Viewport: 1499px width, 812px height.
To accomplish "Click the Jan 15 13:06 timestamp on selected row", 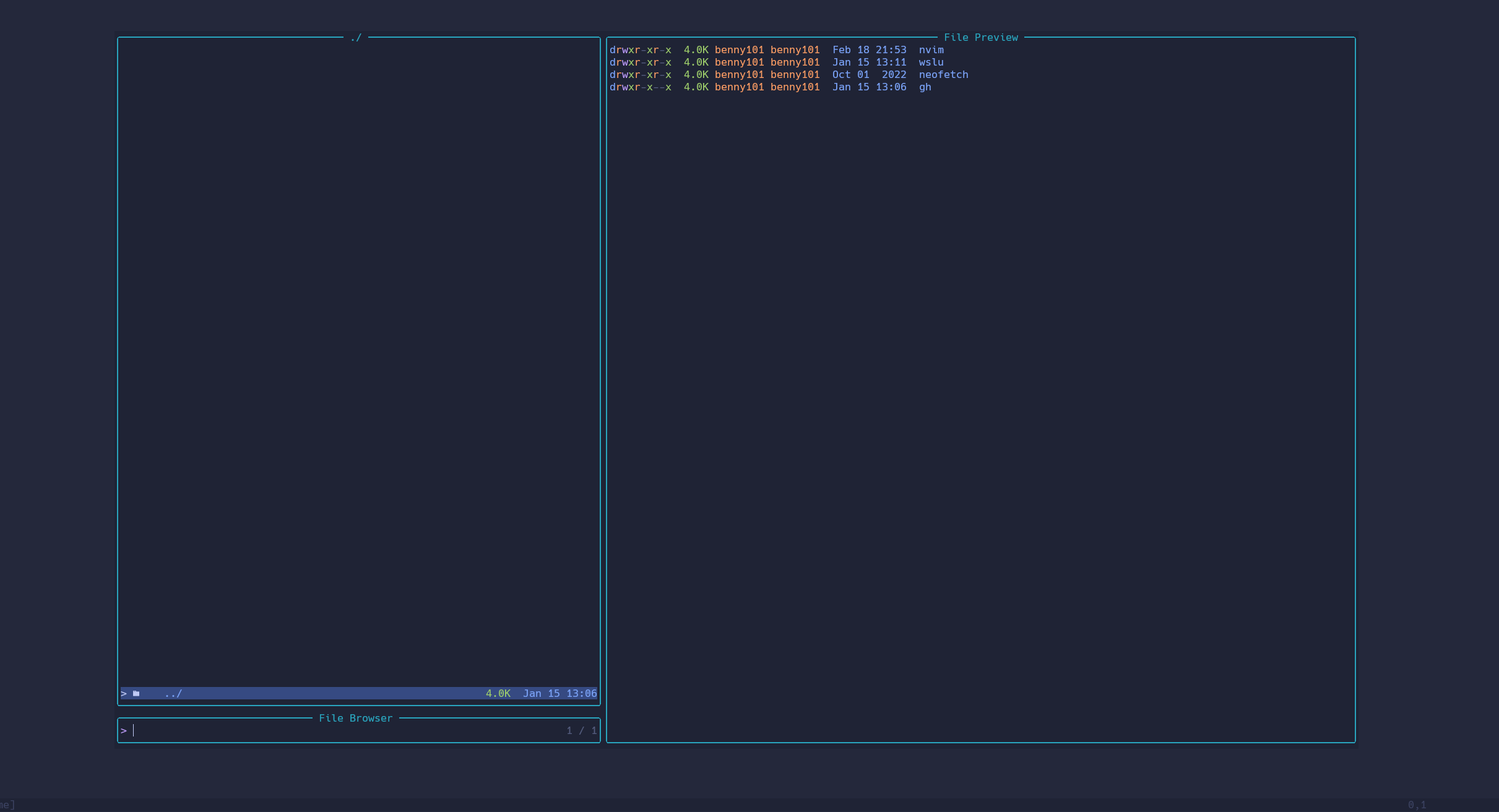I will [559, 693].
